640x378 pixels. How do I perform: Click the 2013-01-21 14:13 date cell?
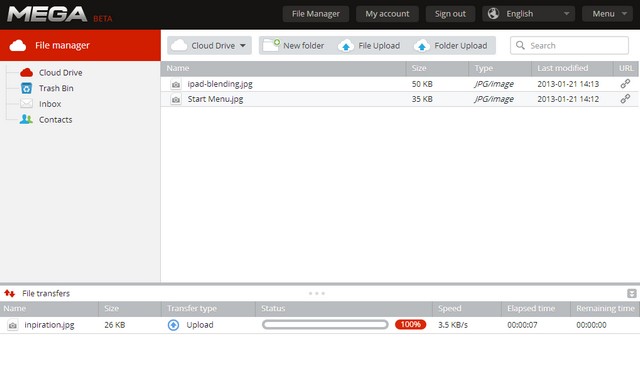tap(568, 84)
